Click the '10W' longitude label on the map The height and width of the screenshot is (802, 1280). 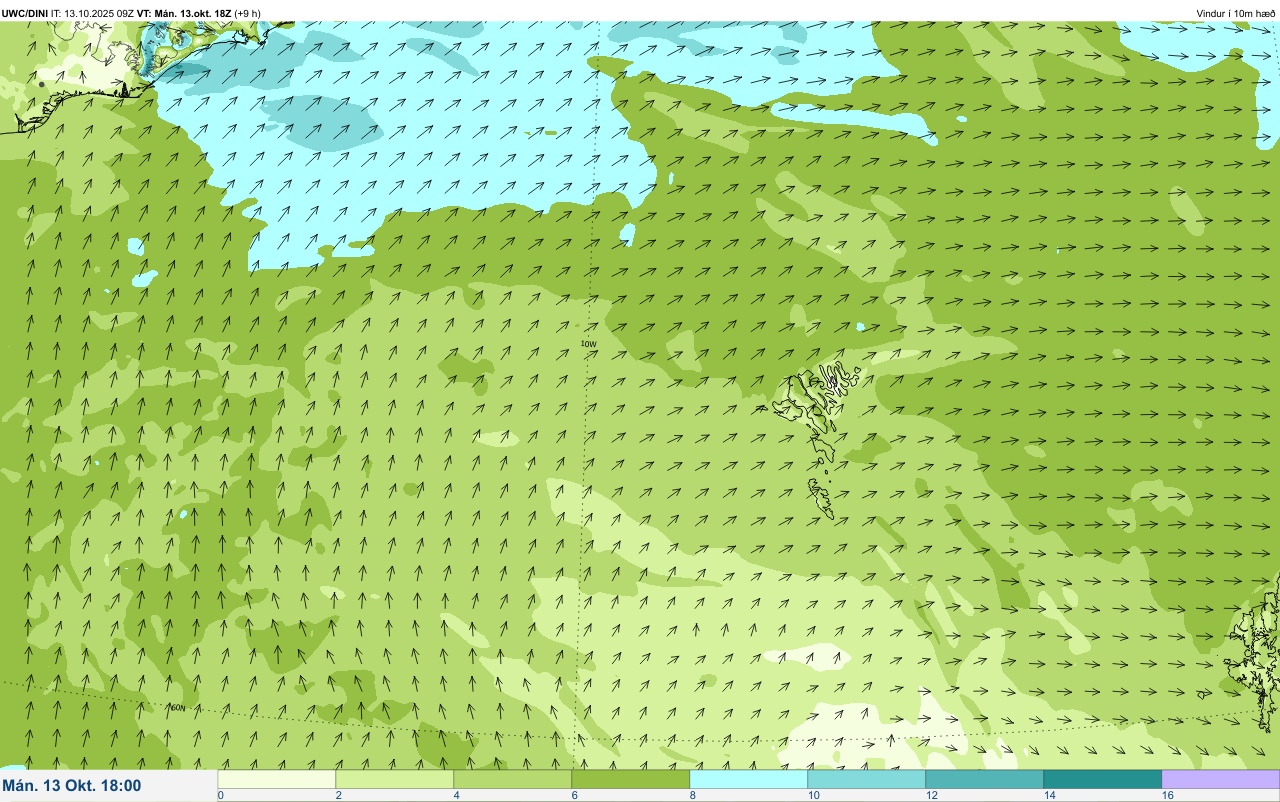[589, 344]
